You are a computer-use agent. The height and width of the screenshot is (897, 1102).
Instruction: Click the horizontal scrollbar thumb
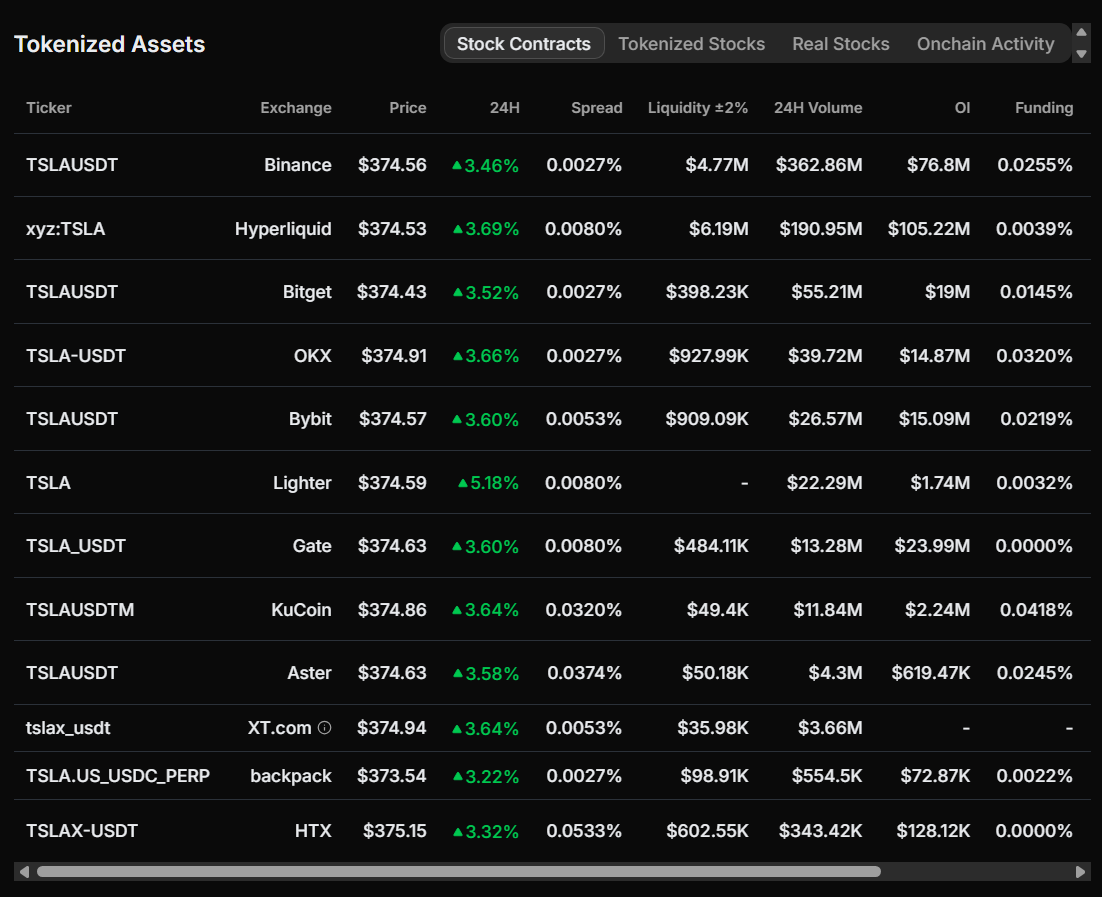click(459, 872)
